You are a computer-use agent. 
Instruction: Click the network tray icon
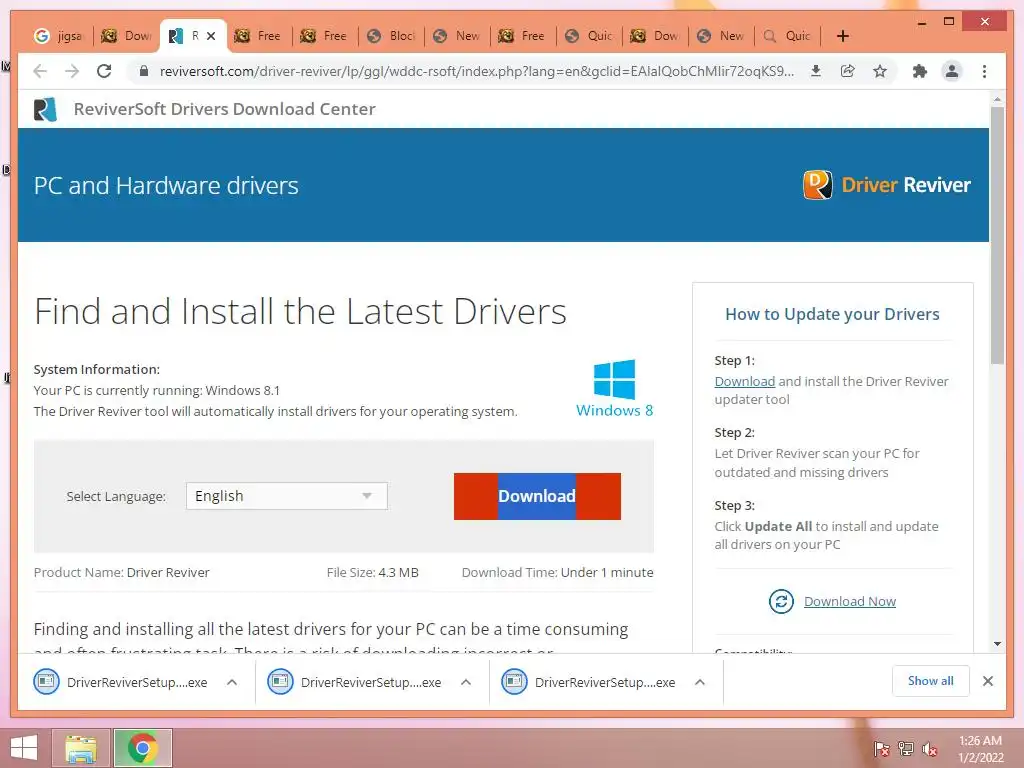(x=906, y=749)
